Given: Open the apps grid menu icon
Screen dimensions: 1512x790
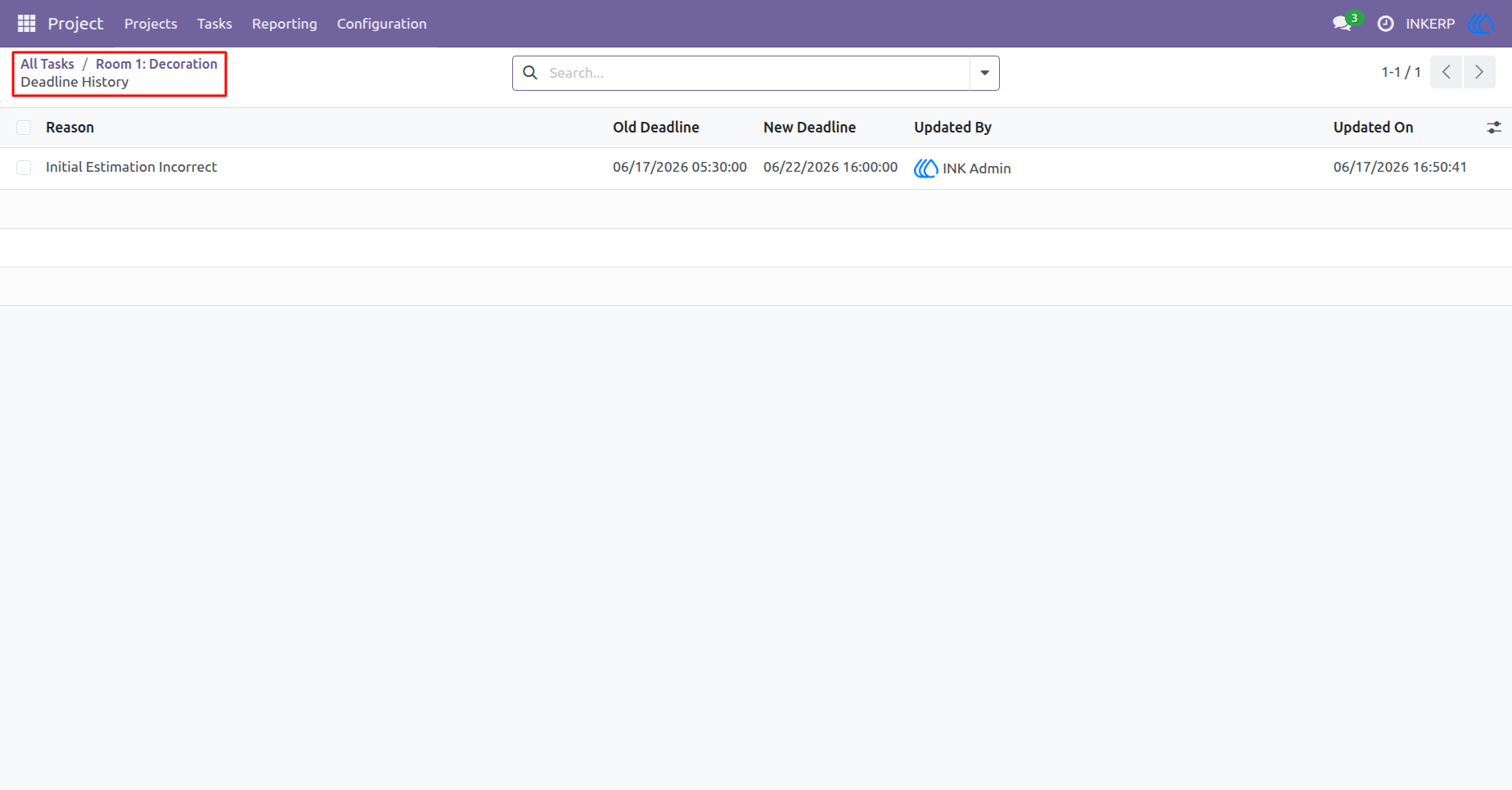Looking at the screenshot, I should [26, 24].
